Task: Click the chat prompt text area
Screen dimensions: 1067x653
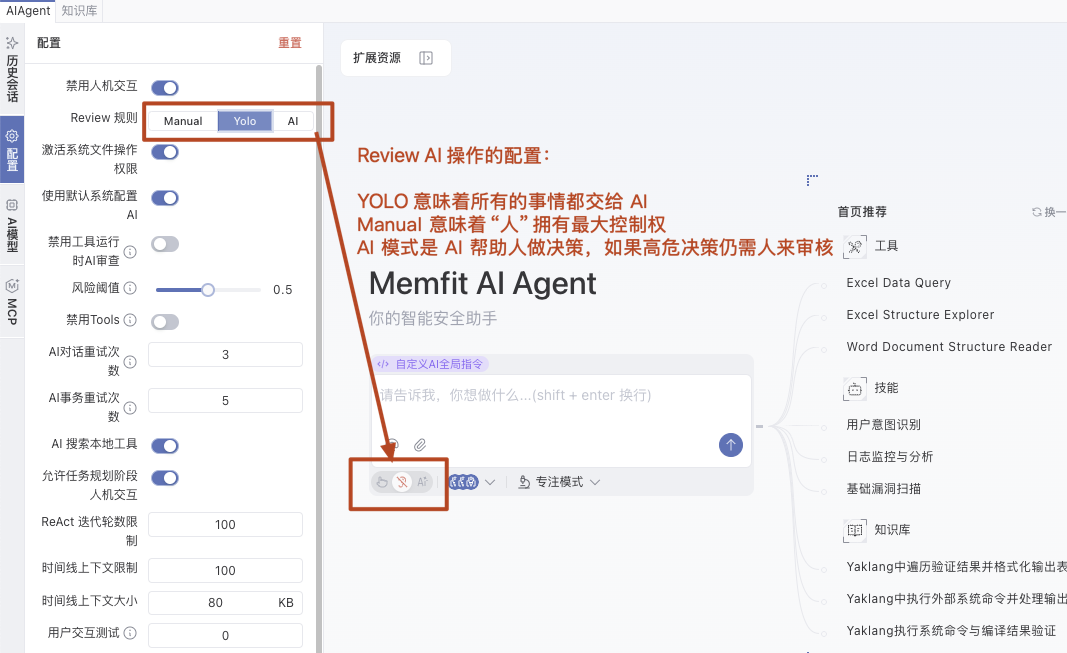Action: point(561,405)
